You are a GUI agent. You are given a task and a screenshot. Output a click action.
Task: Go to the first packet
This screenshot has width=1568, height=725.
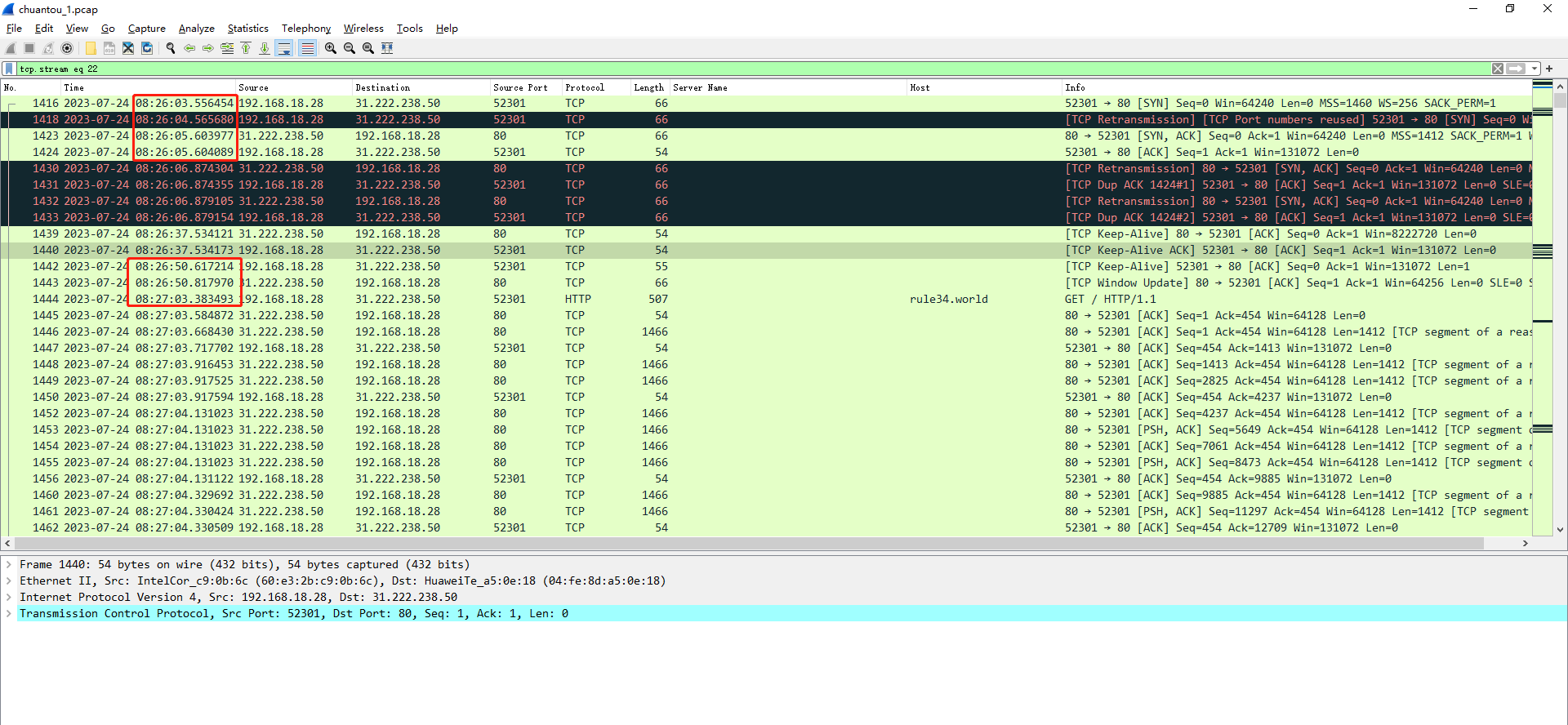coord(246,48)
